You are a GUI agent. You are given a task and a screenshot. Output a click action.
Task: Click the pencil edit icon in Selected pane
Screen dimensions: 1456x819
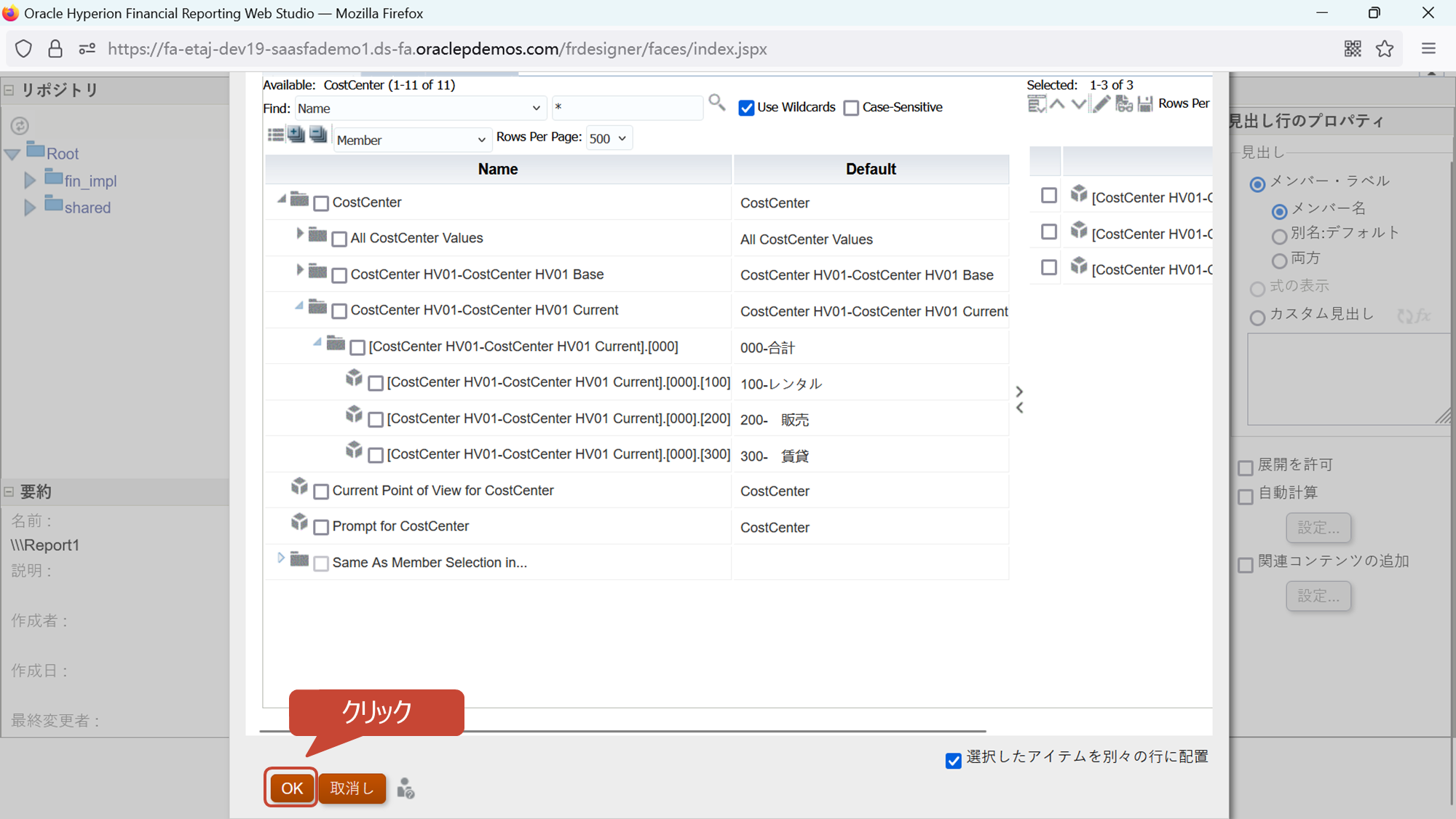click(x=1101, y=104)
